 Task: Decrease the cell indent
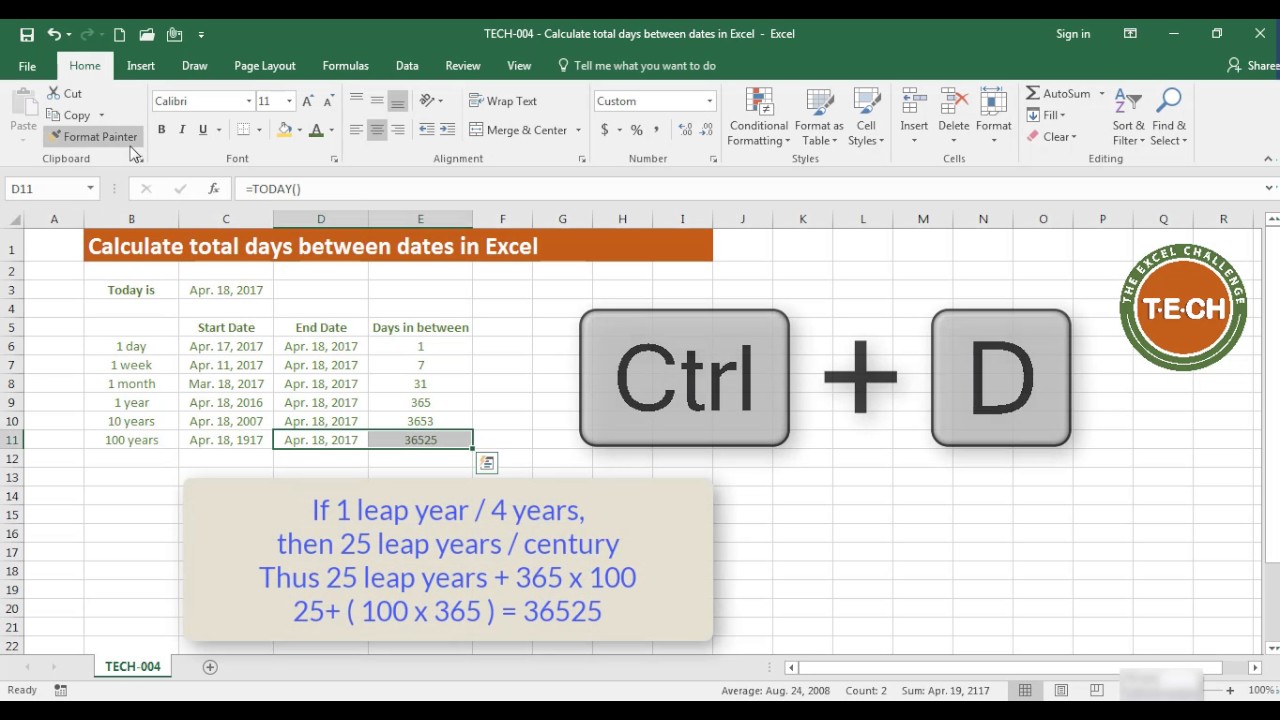coord(427,130)
